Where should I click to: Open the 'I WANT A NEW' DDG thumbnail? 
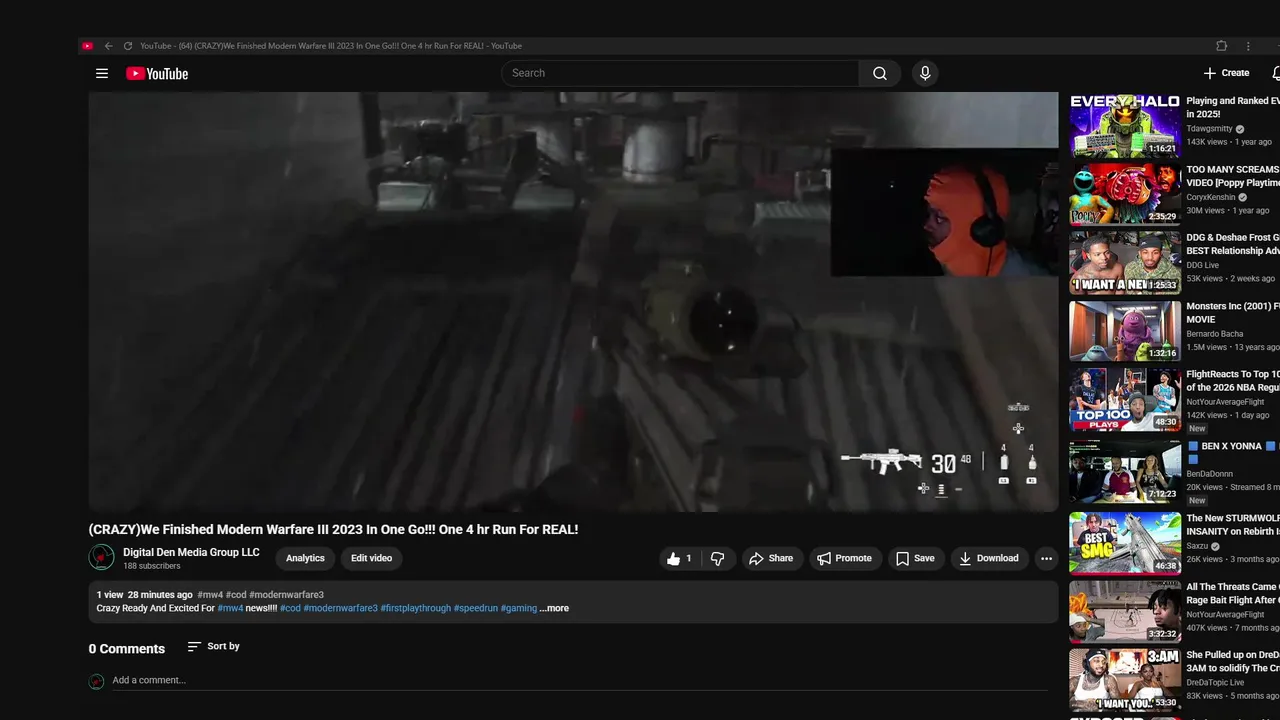[x=1125, y=263]
